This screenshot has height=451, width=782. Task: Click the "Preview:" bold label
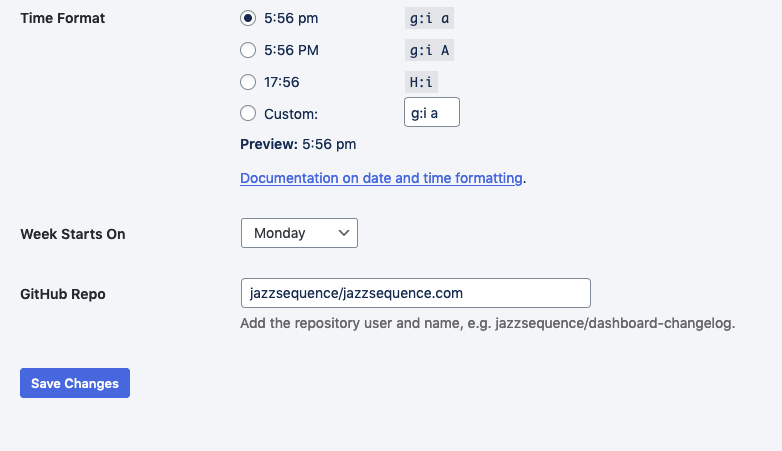(x=269, y=144)
